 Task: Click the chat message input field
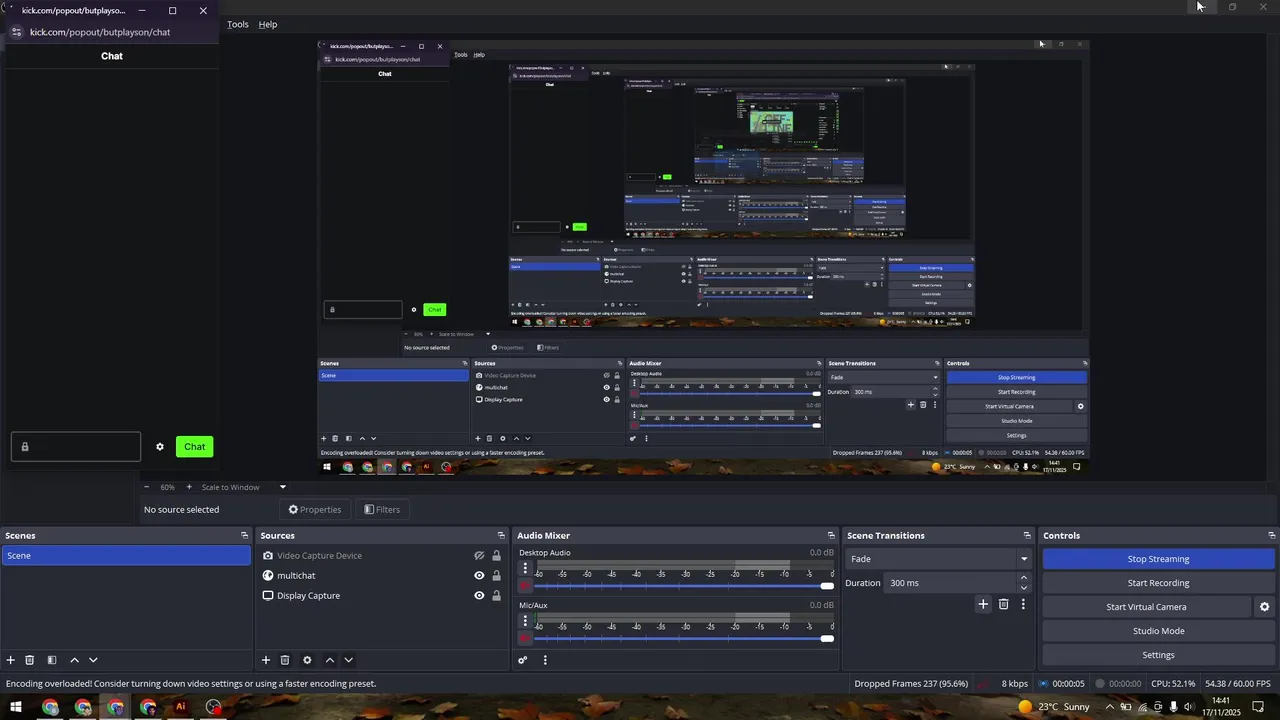click(76, 447)
